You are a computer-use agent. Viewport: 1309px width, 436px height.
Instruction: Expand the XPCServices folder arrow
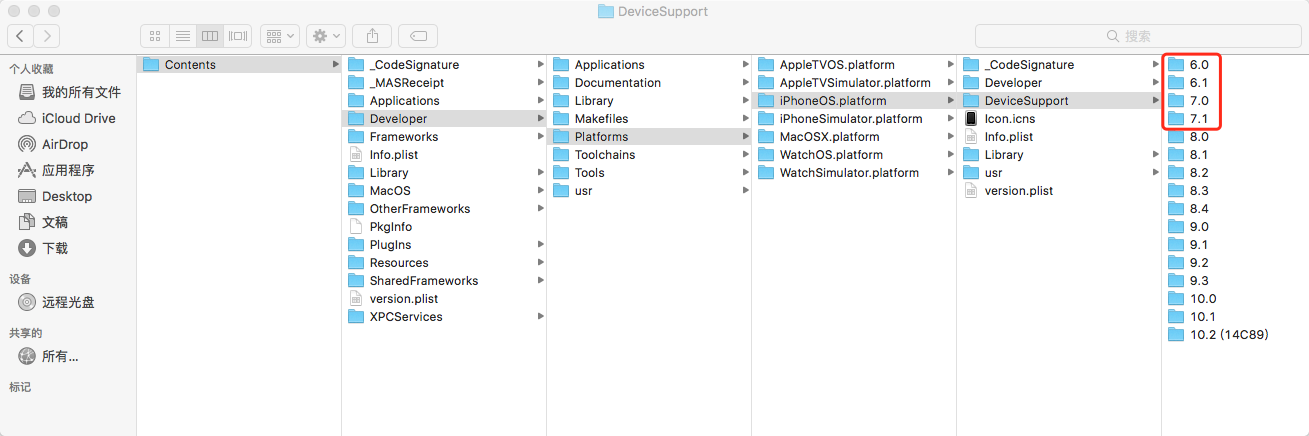coord(540,317)
